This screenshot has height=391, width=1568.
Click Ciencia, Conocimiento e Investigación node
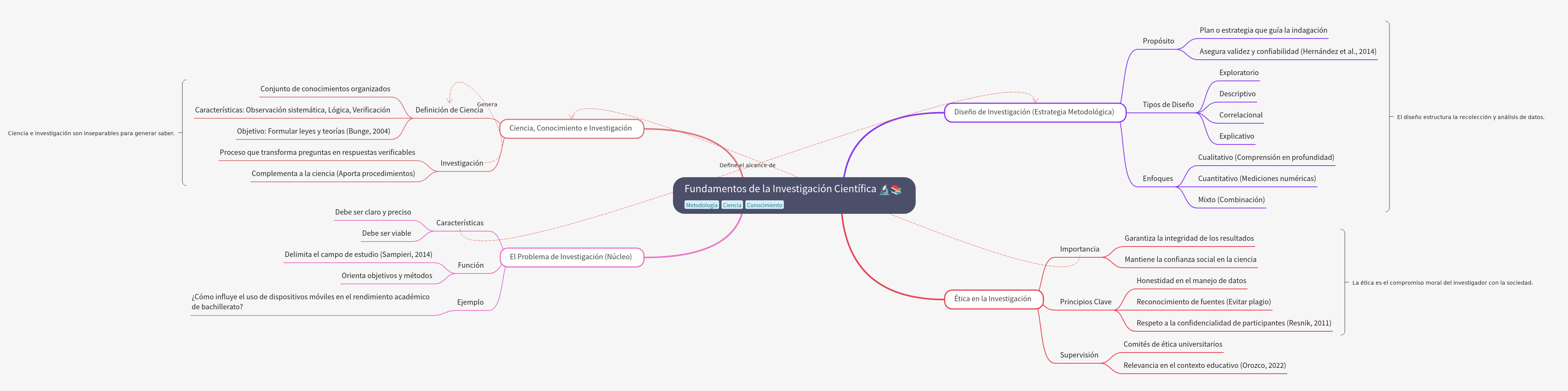[570, 129]
